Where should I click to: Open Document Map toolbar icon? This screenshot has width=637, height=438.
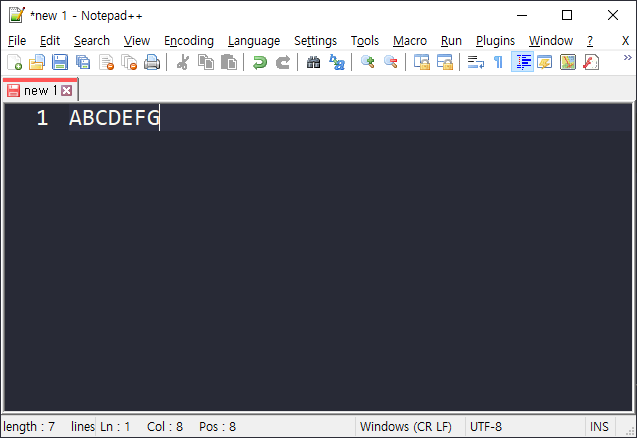pyautogui.click(x=568, y=63)
